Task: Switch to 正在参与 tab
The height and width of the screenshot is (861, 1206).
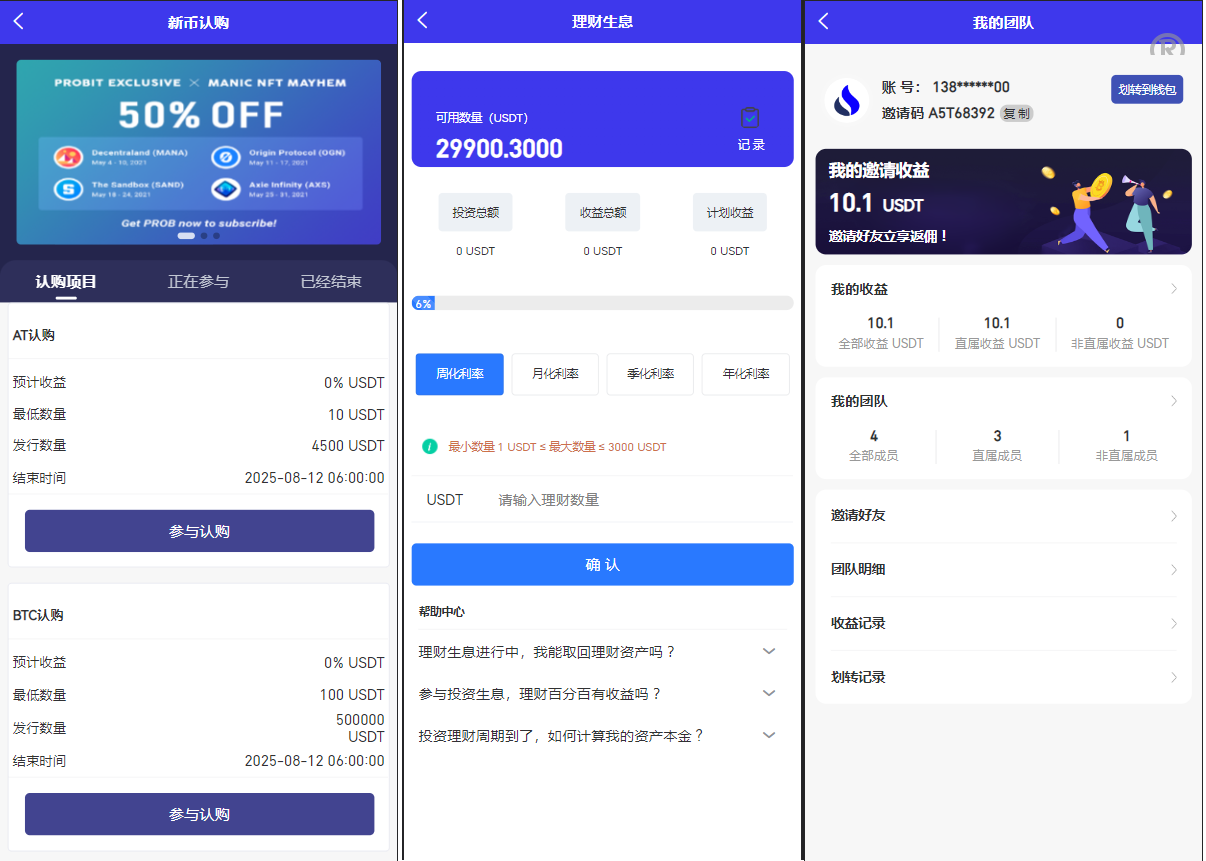Action: [x=198, y=281]
